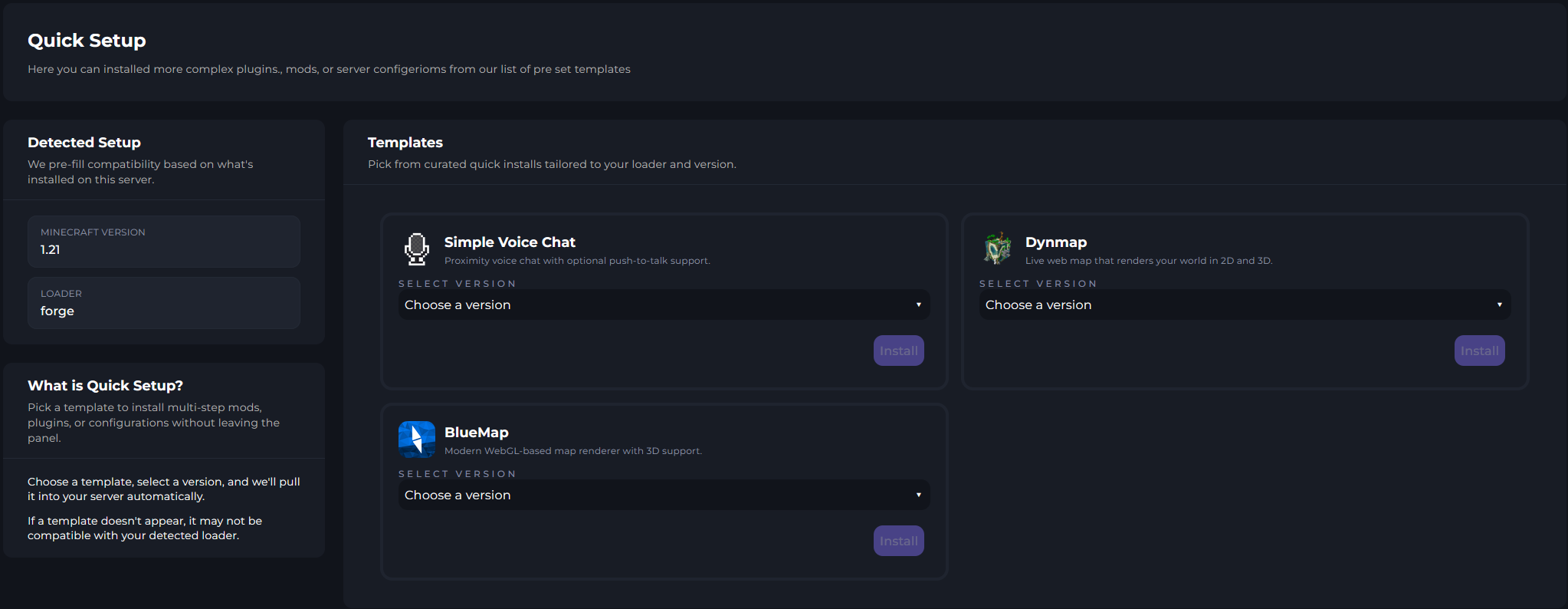Select the Loader forge field
Screen dimensions: 1568x609
(x=164, y=303)
